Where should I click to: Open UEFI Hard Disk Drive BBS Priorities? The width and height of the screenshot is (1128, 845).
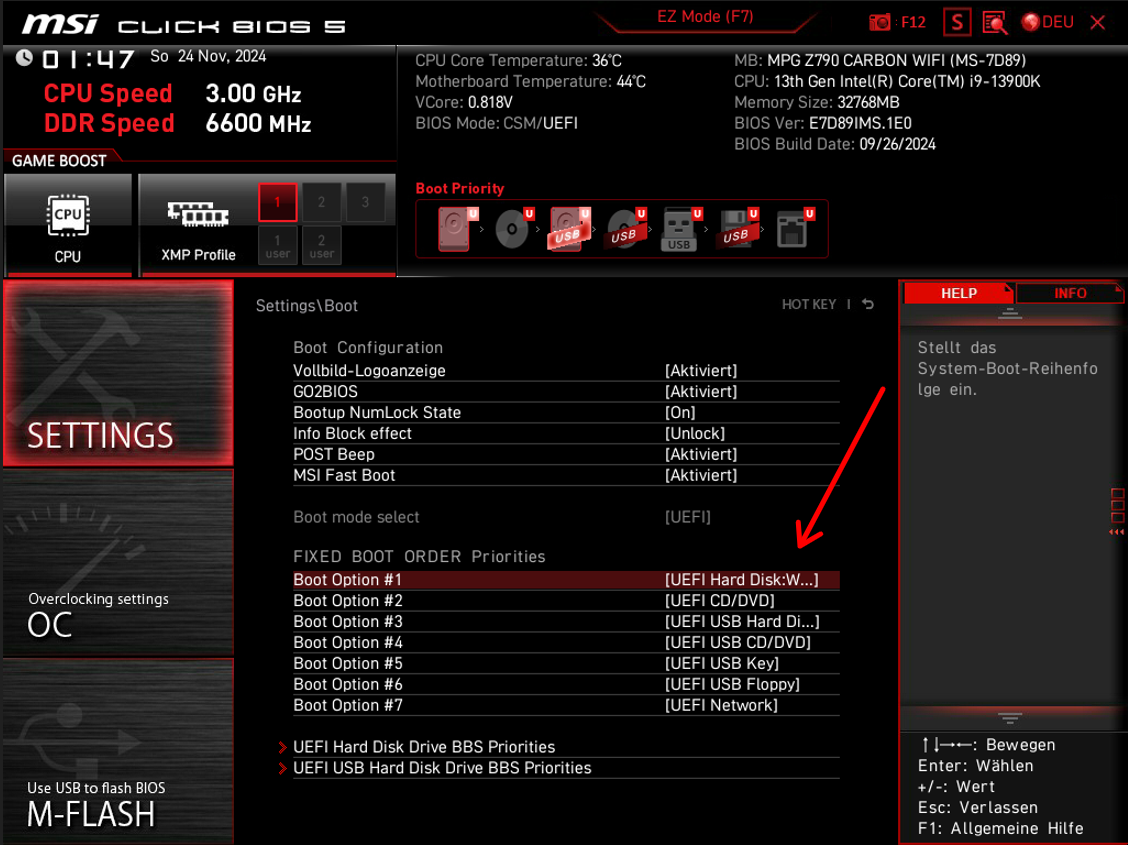[x=424, y=747]
